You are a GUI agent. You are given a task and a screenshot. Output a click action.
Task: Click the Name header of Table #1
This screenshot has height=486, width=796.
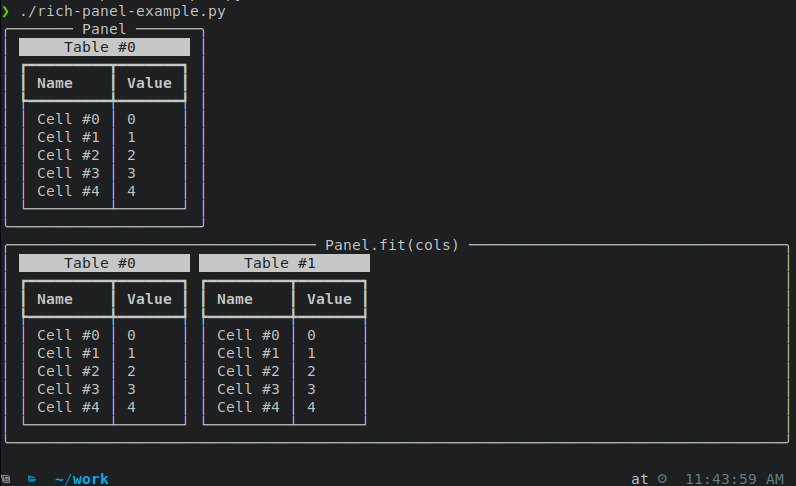(x=235, y=299)
